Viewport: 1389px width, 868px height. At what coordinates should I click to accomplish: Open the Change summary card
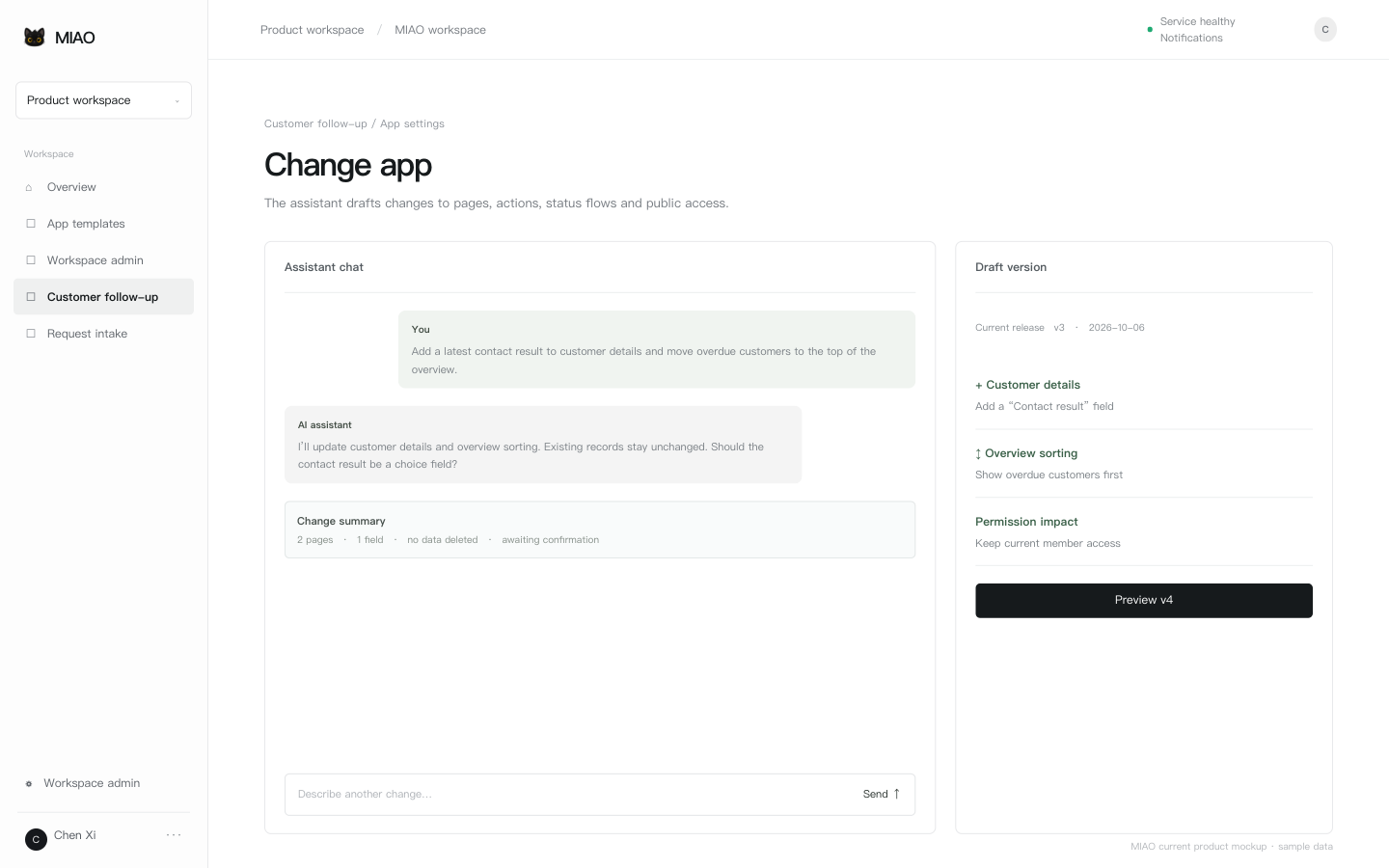click(x=600, y=529)
